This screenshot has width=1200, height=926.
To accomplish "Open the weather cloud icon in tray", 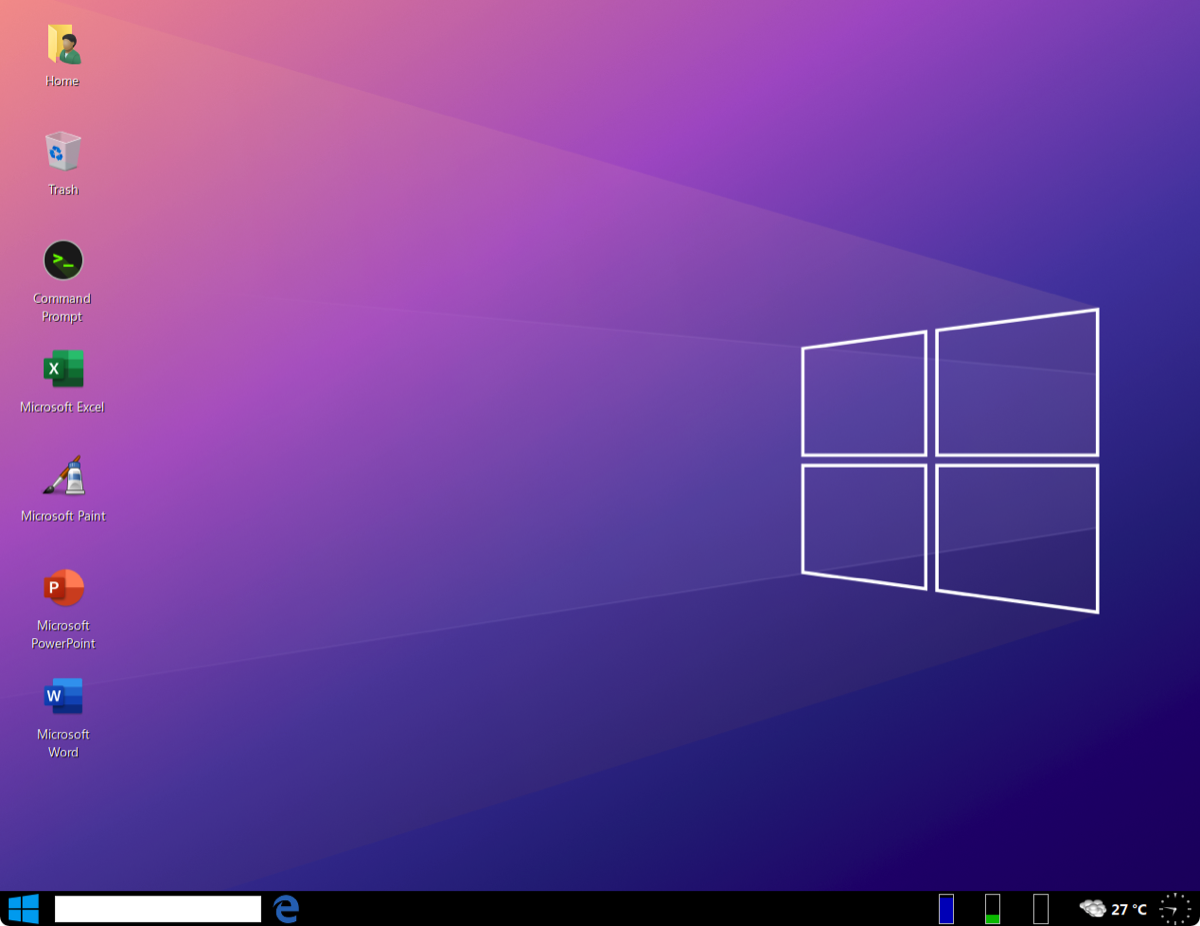I will [1093, 908].
